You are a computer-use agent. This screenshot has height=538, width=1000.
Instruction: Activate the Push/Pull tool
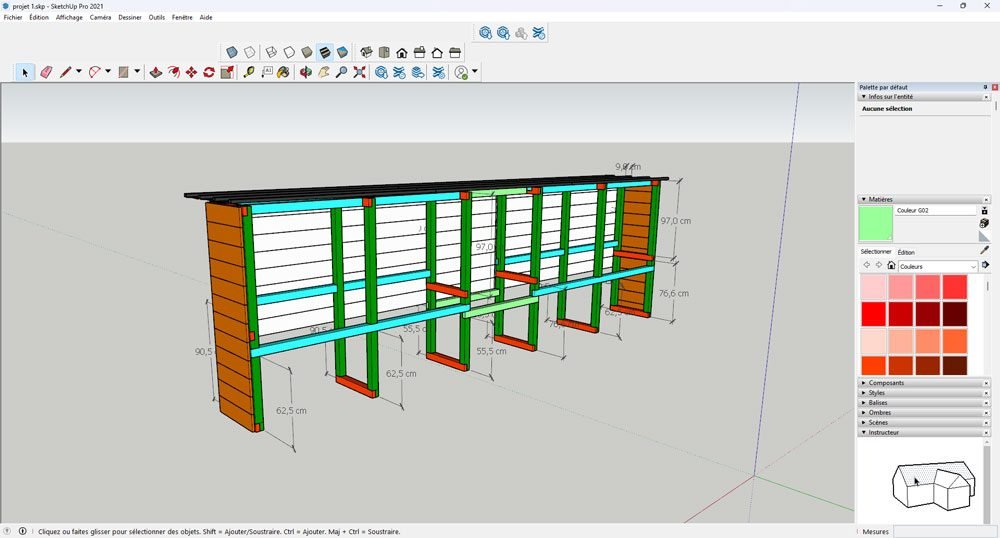point(155,72)
